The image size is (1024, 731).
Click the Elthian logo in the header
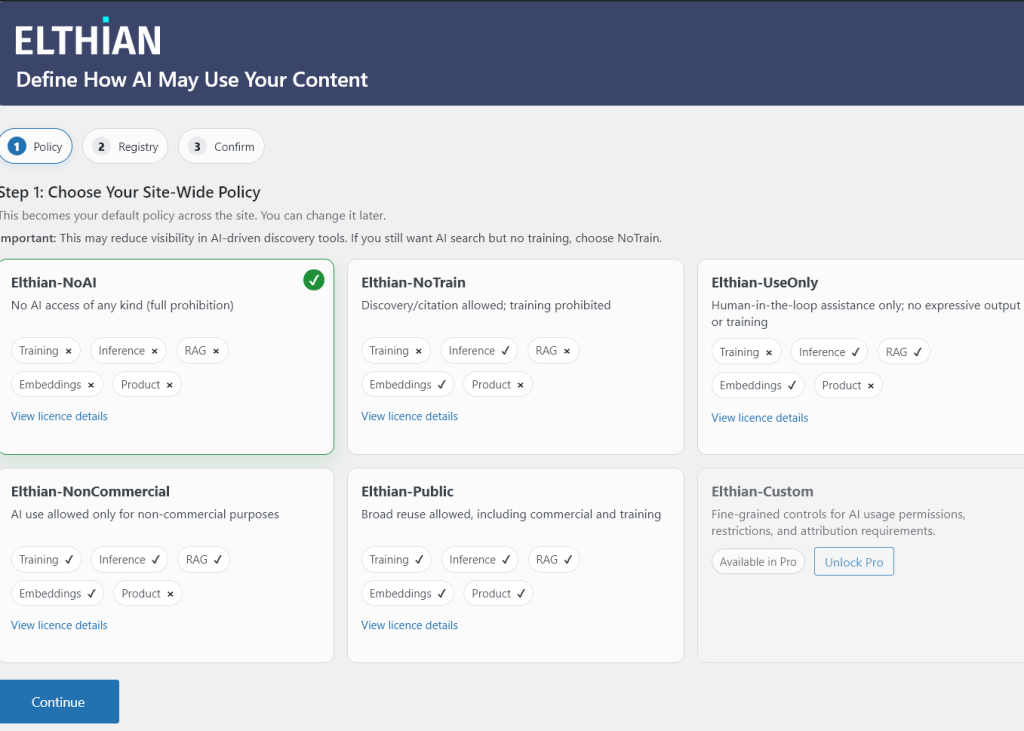click(88, 40)
